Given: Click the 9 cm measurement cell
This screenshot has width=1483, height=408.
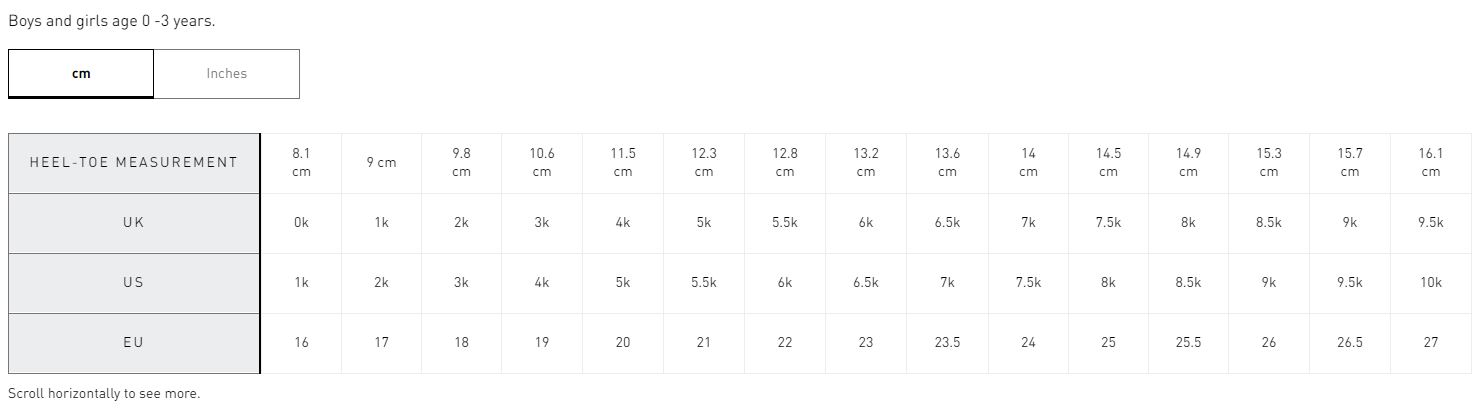Looking at the screenshot, I should [x=381, y=163].
